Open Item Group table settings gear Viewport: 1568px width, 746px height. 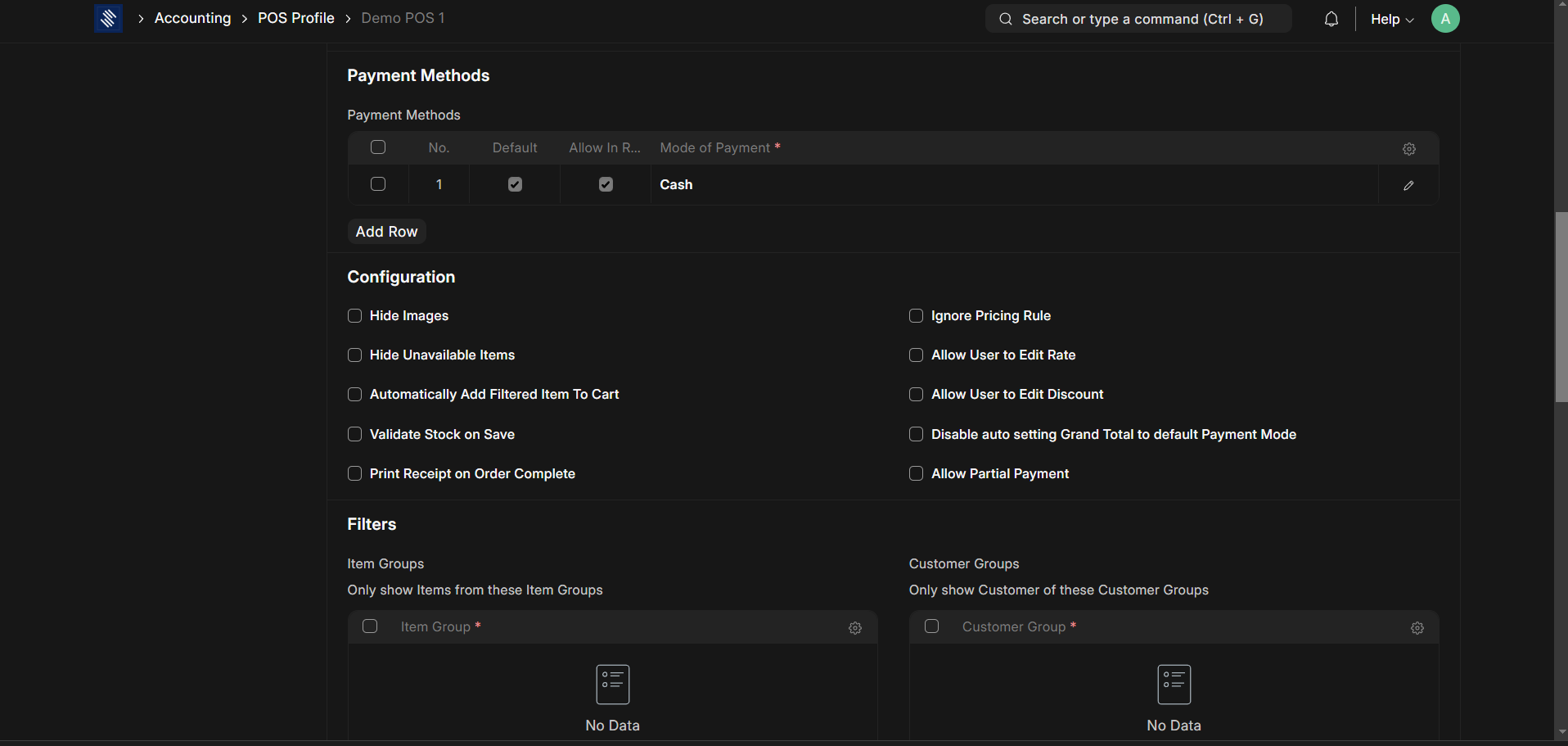[x=854, y=628]
